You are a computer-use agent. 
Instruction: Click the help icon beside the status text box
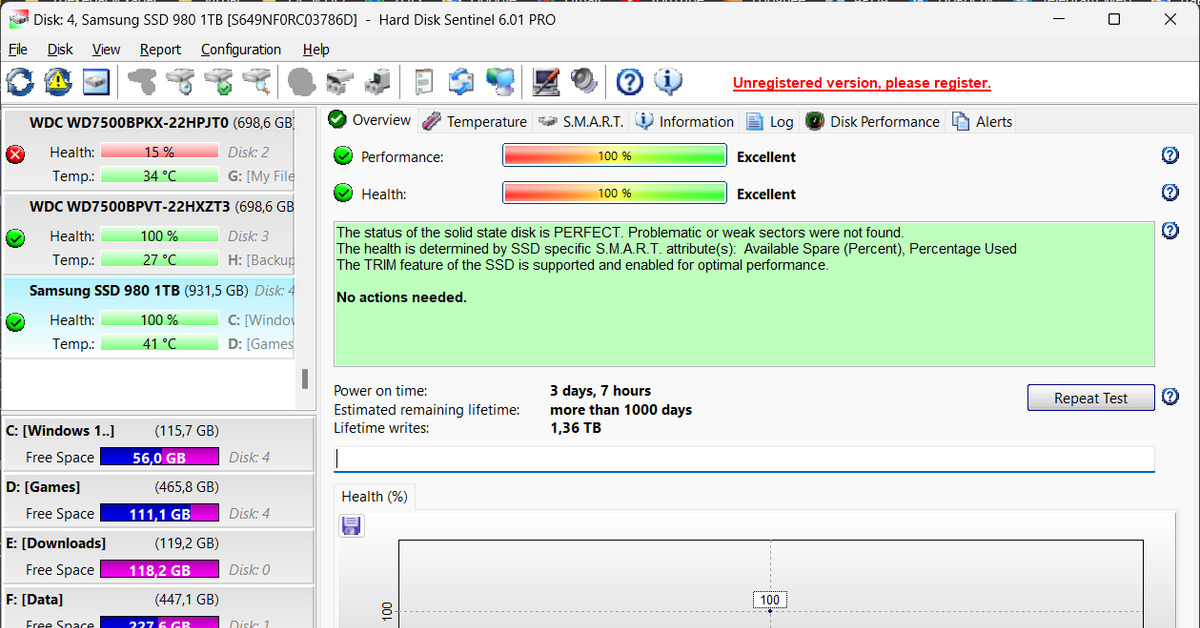1170,231
